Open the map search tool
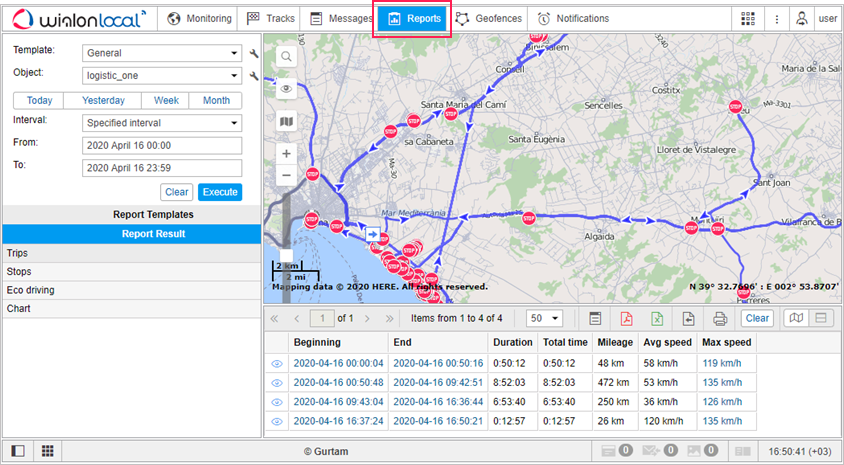844x465 pixels. pyautogui.click(x=286, y=57)
